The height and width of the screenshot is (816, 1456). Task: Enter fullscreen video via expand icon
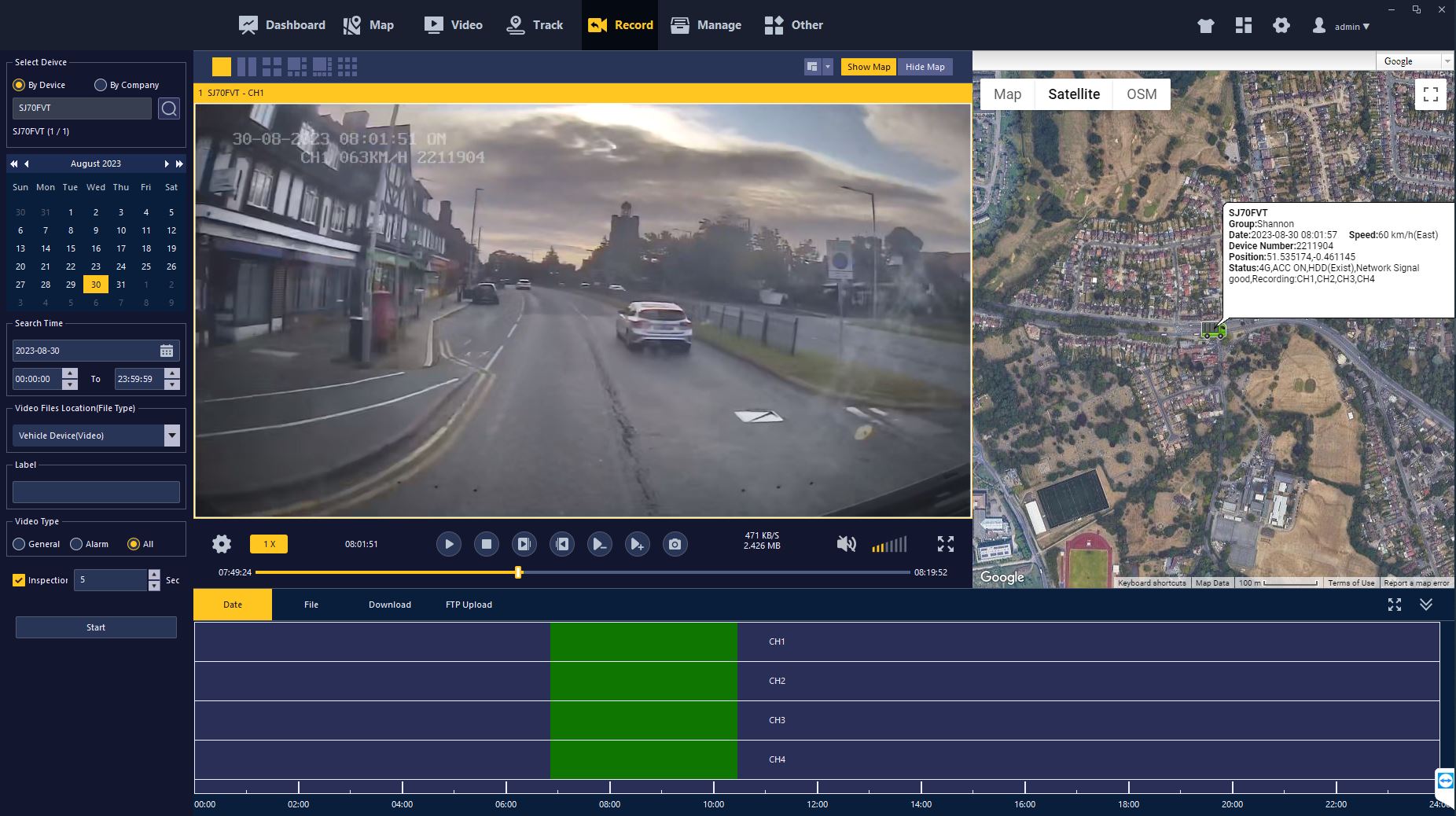click(x=946, y=544)
